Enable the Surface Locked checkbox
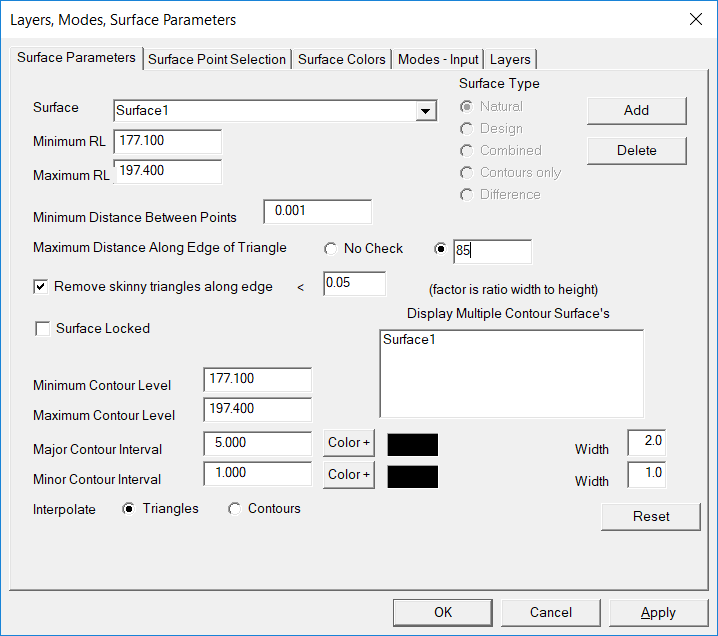The image size is (718, 636). [x=42, y=329]
